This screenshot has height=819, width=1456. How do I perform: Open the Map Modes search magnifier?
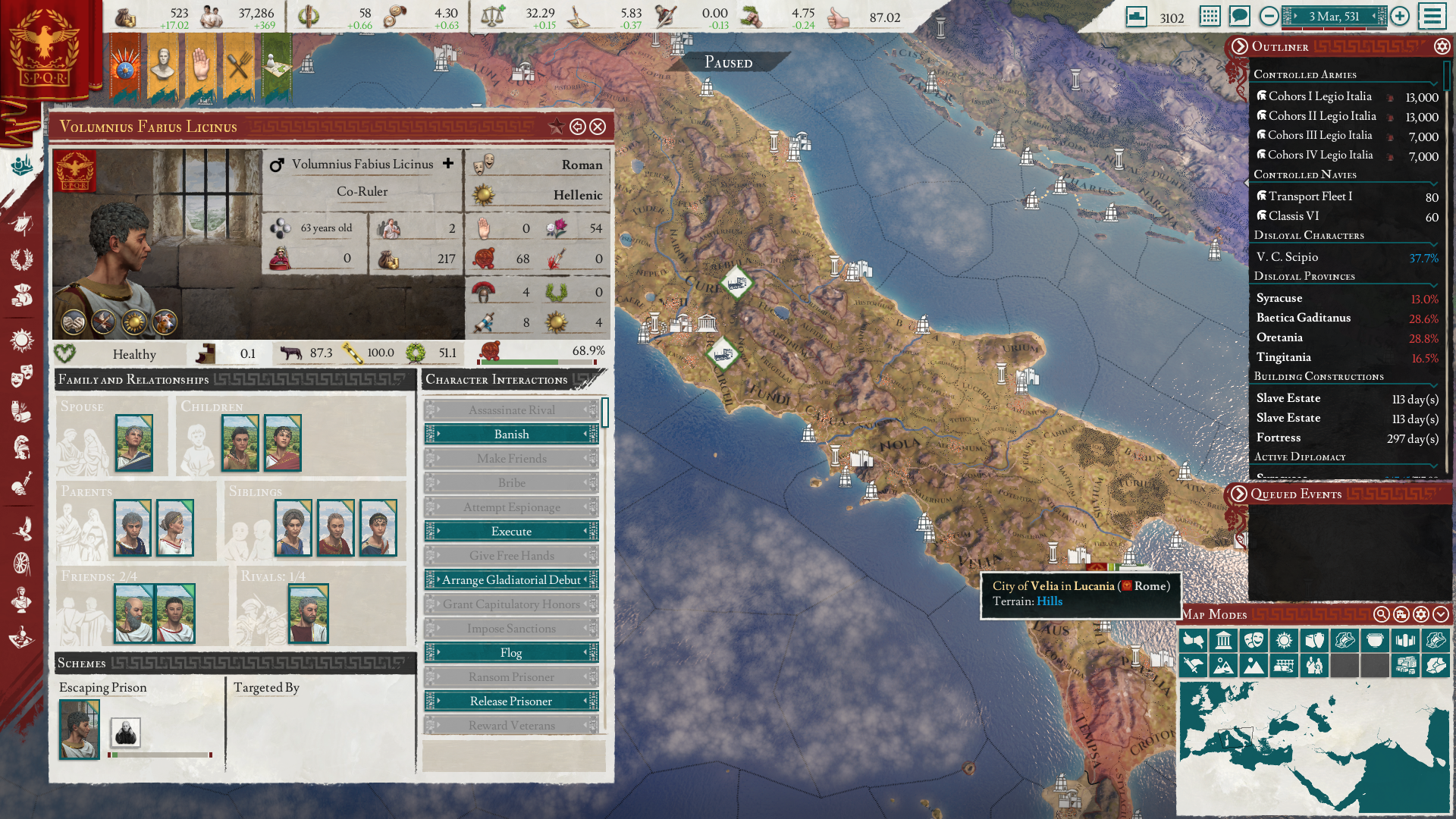pyautogui.click(x=1382, y=614)
